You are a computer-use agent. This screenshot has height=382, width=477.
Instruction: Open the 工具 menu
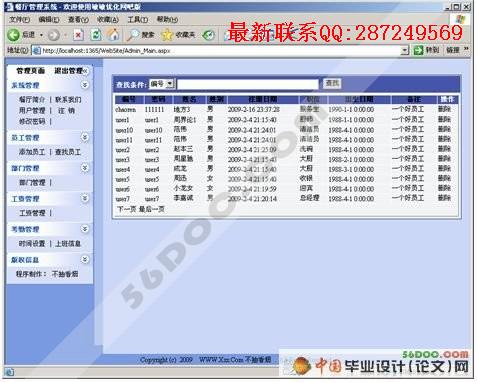(x=138, y=20)
